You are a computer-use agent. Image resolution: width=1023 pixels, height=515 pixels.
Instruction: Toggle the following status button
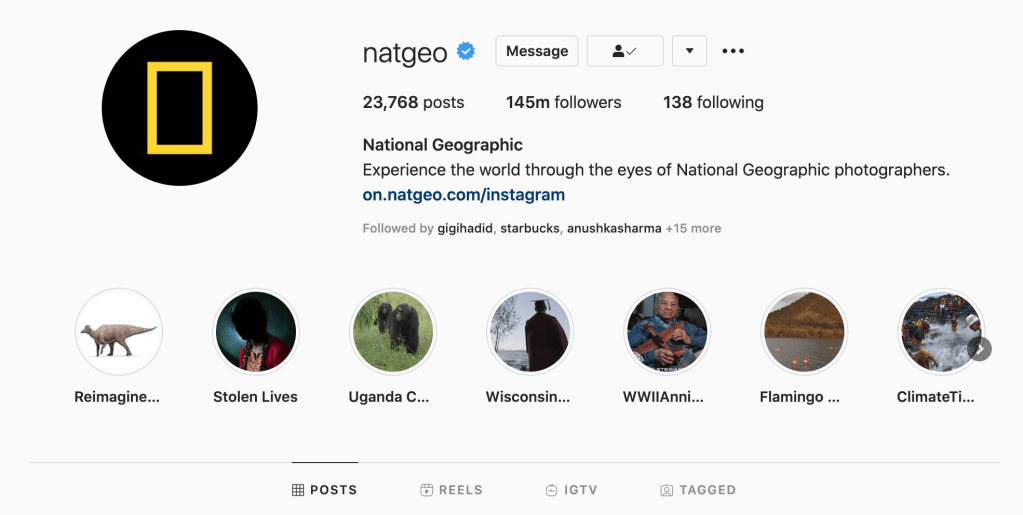(625, 51)
